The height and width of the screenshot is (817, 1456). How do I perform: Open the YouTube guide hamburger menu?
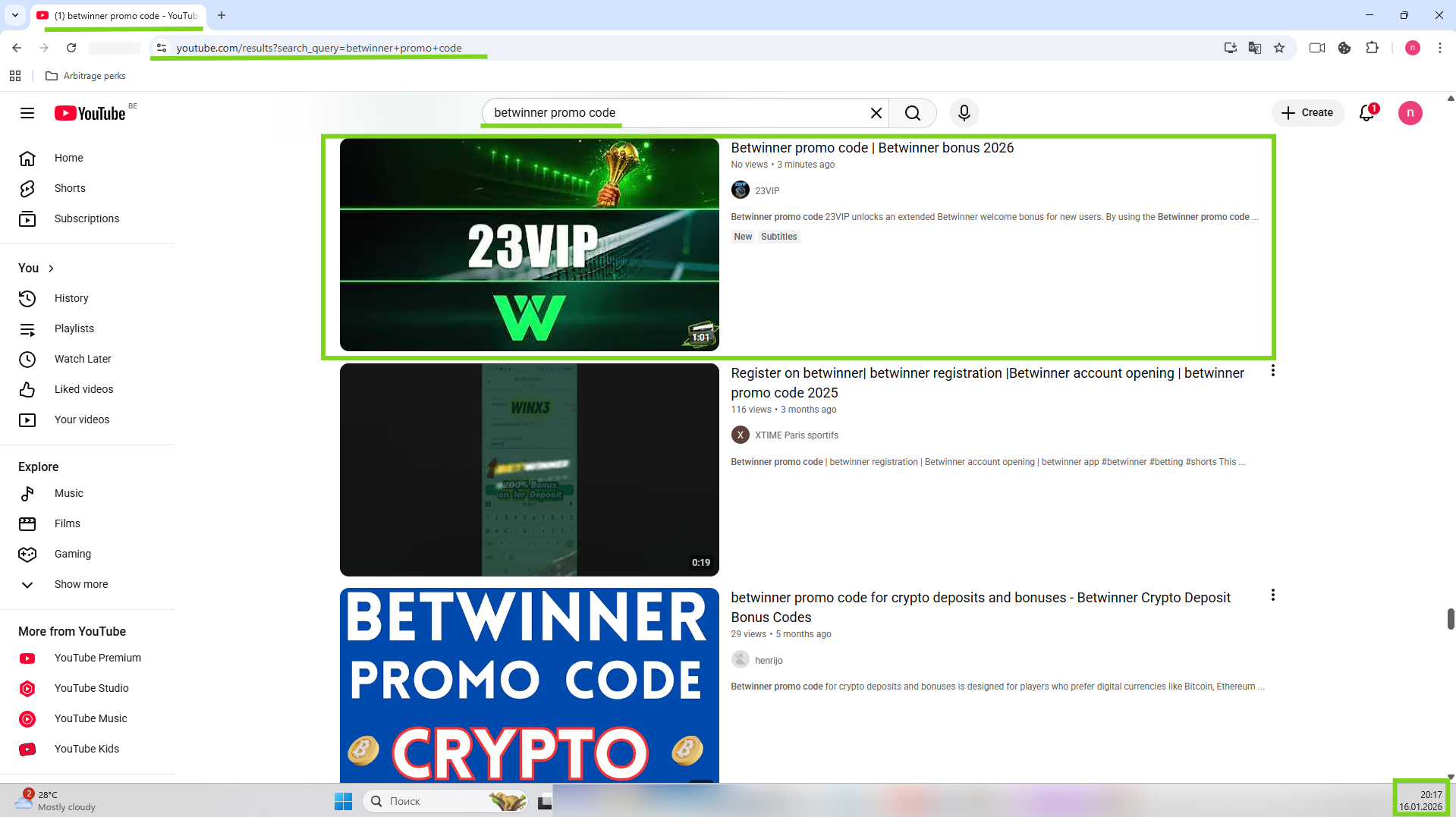click(27, 113)
